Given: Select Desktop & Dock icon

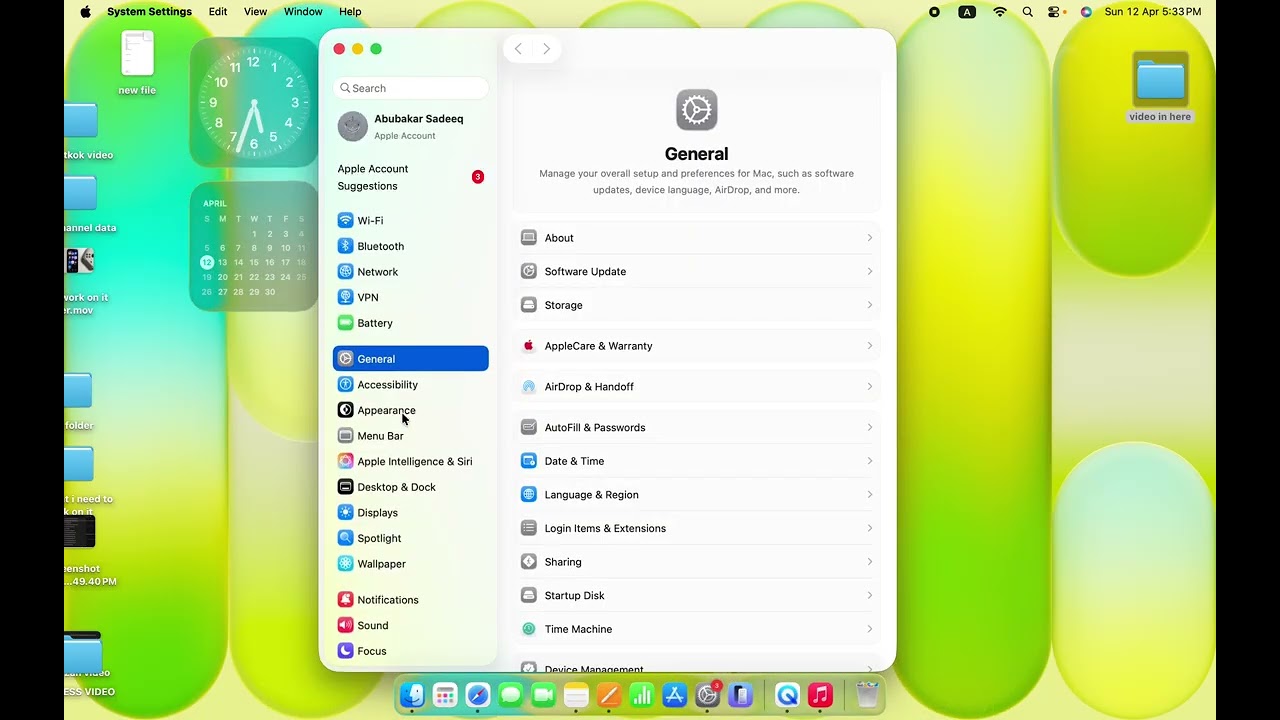Looking at the screenshot, I should click(x=345, y=487).
